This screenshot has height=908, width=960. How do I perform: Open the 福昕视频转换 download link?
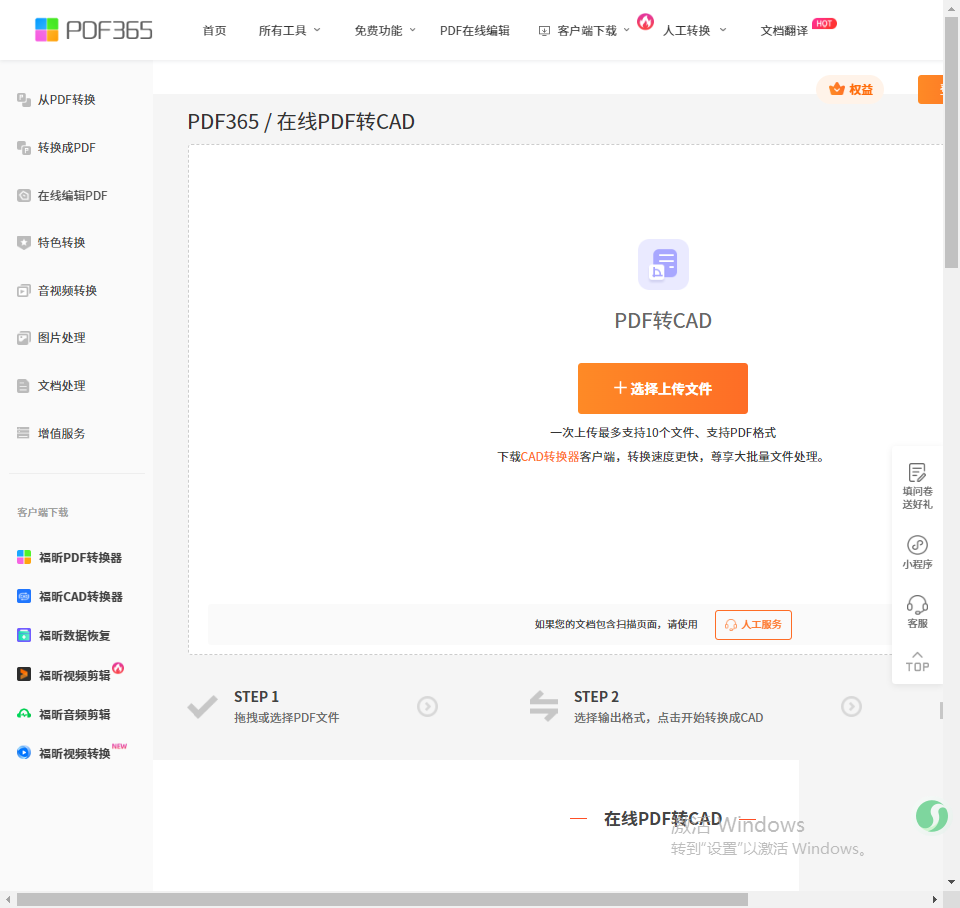pyautogui.click(x=75, y=753)
